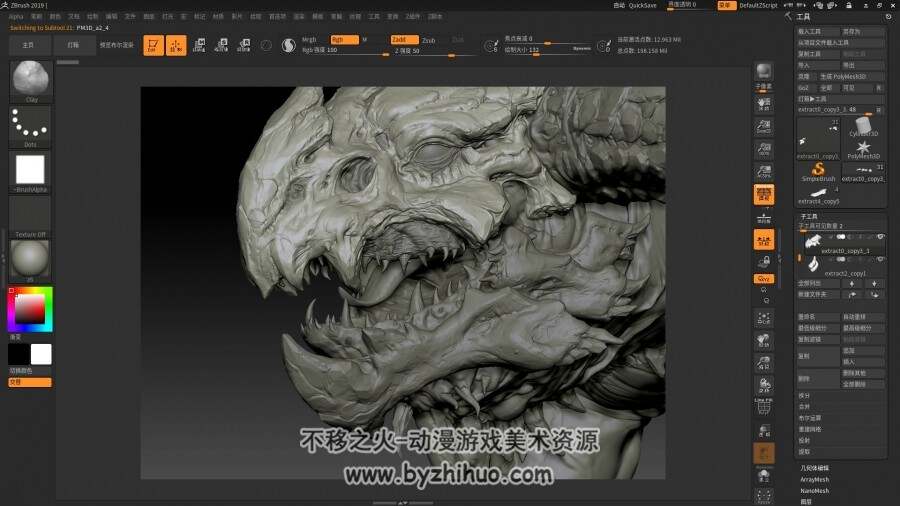The width and height of the screenshot is (900, 506).
Task: Click the right-shelf Move view icon
Action: 764,341
